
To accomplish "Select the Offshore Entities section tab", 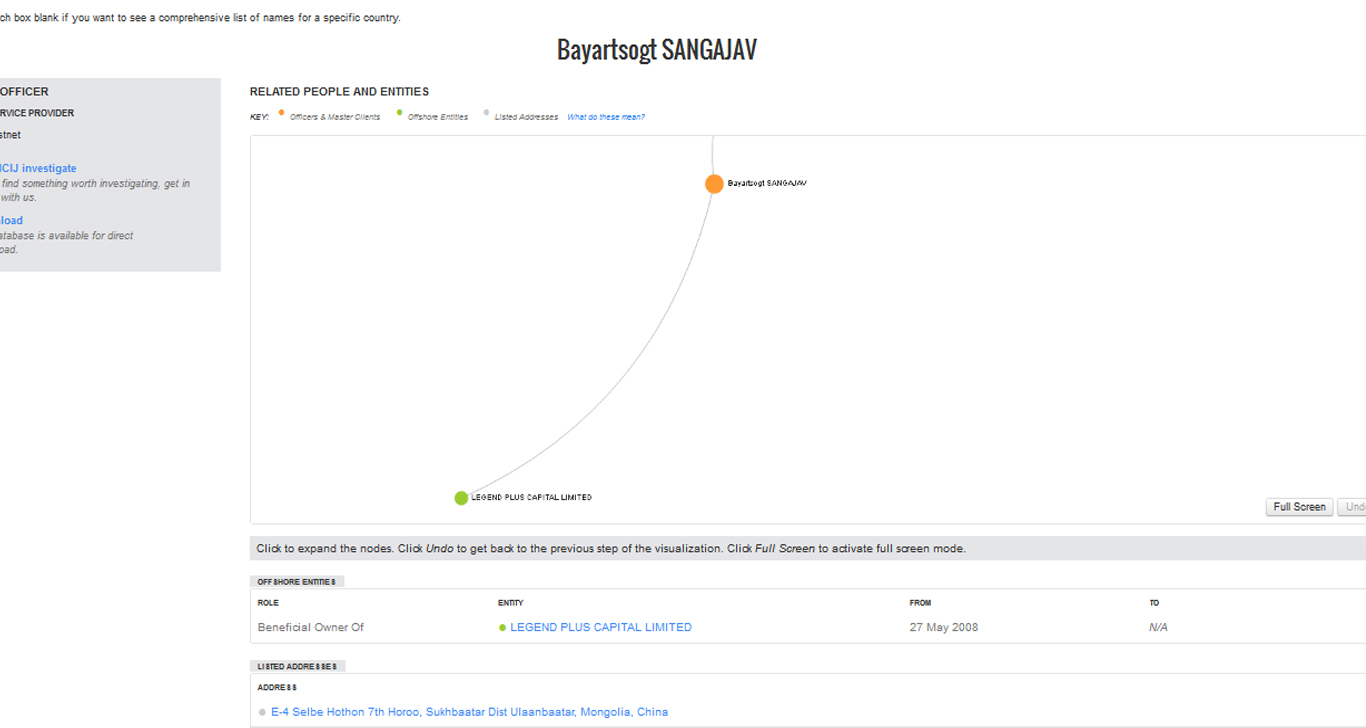I will tap(296, 582).
